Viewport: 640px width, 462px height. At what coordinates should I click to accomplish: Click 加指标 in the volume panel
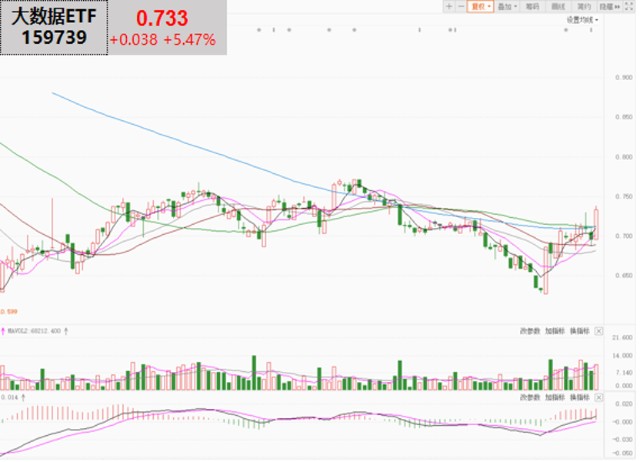pos(554,330)
